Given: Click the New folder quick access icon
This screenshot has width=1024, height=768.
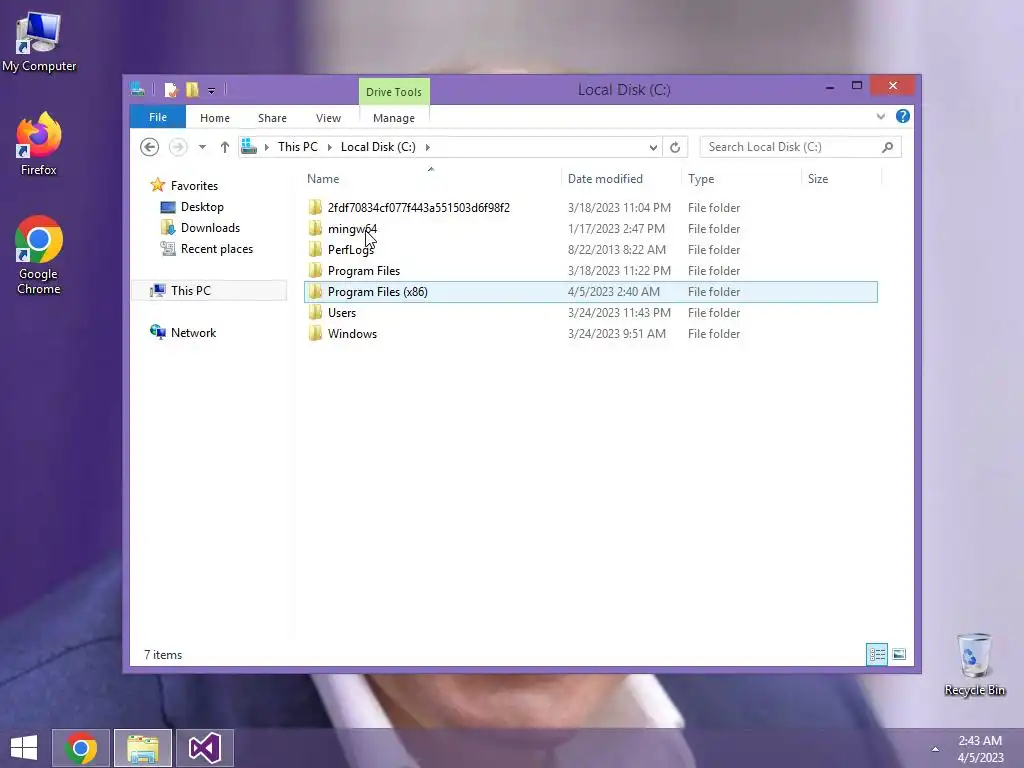Looking at the screenshot, I should click(x=192, y=89).
